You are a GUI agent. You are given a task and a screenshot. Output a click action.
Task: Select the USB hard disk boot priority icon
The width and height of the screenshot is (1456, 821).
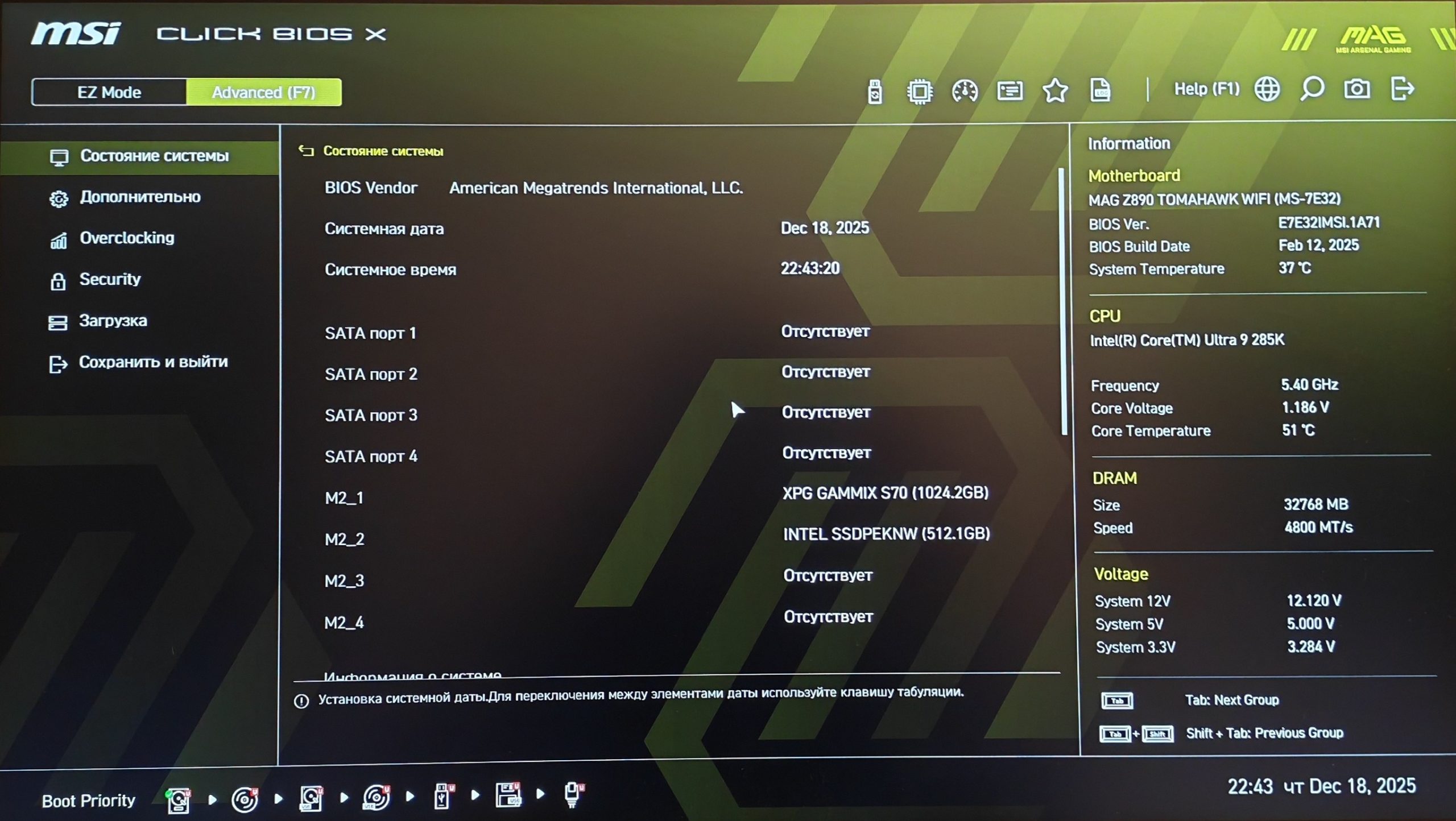pos(311,799)
